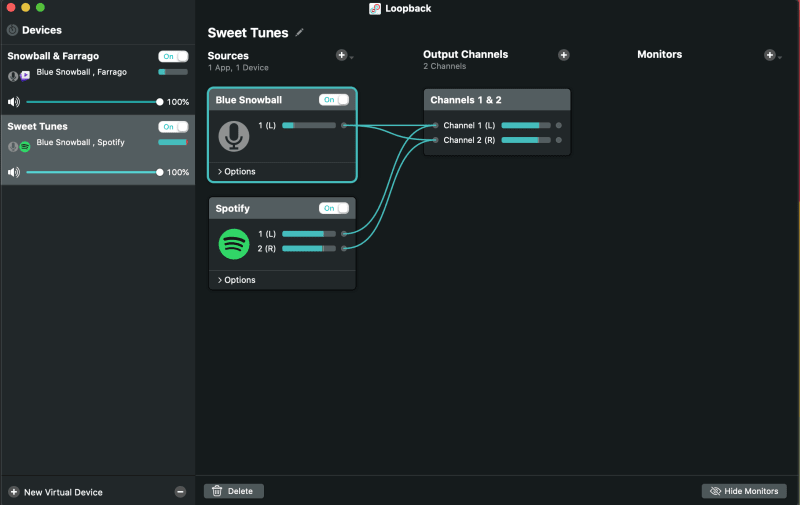Image resolution: width=800 pixels, height=505 pixels.
Task: Click the Snowball & Farrago volume slider handle
Action: click(x=160, y=102)
